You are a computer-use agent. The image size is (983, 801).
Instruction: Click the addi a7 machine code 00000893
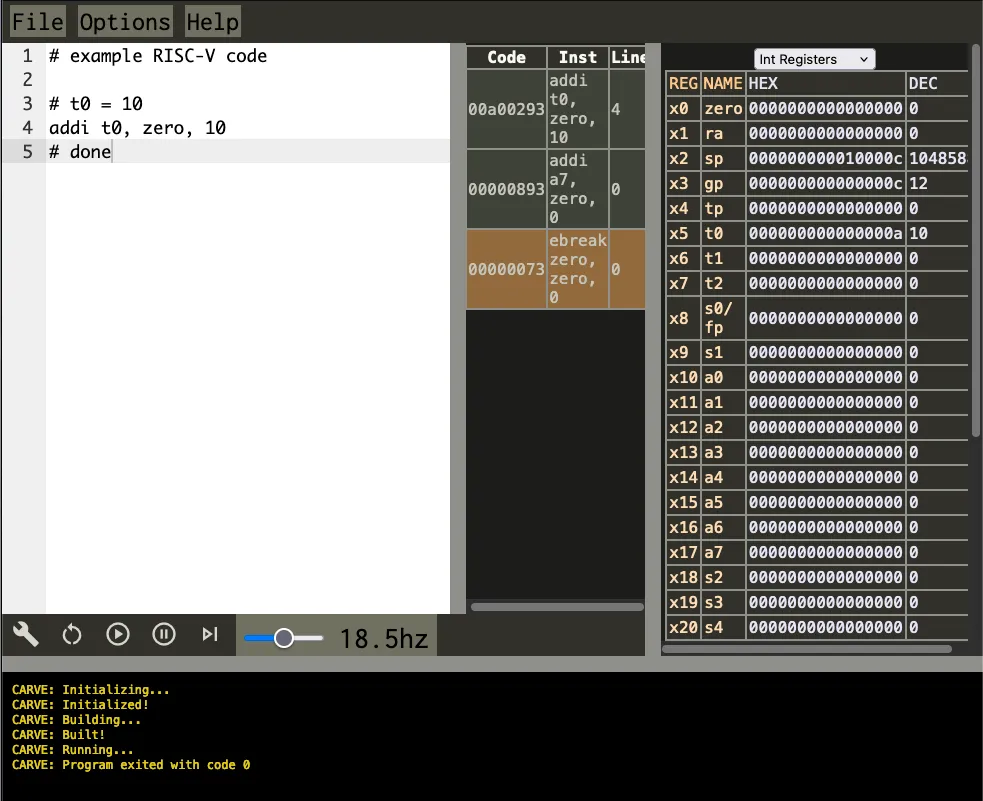point(506,189)
